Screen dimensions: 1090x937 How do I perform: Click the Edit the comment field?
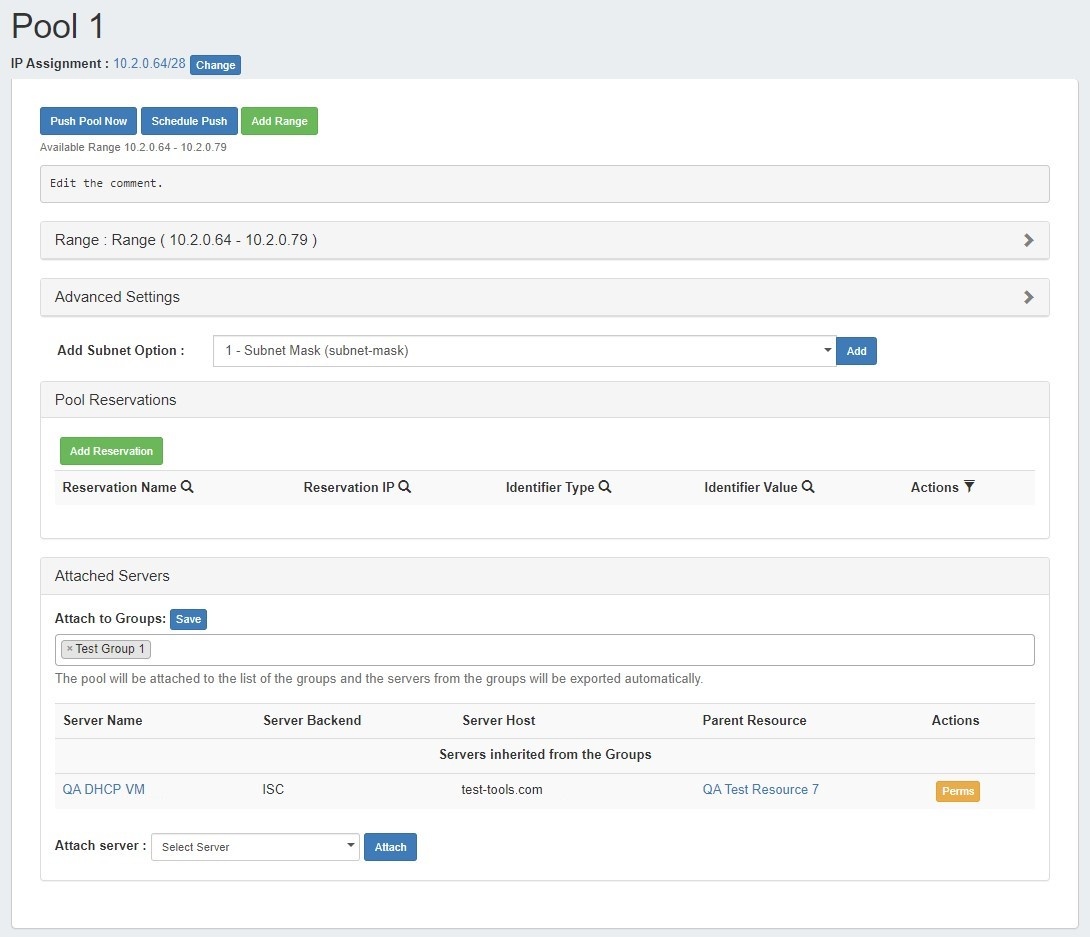pyautogui.click(x=544, y=184)
